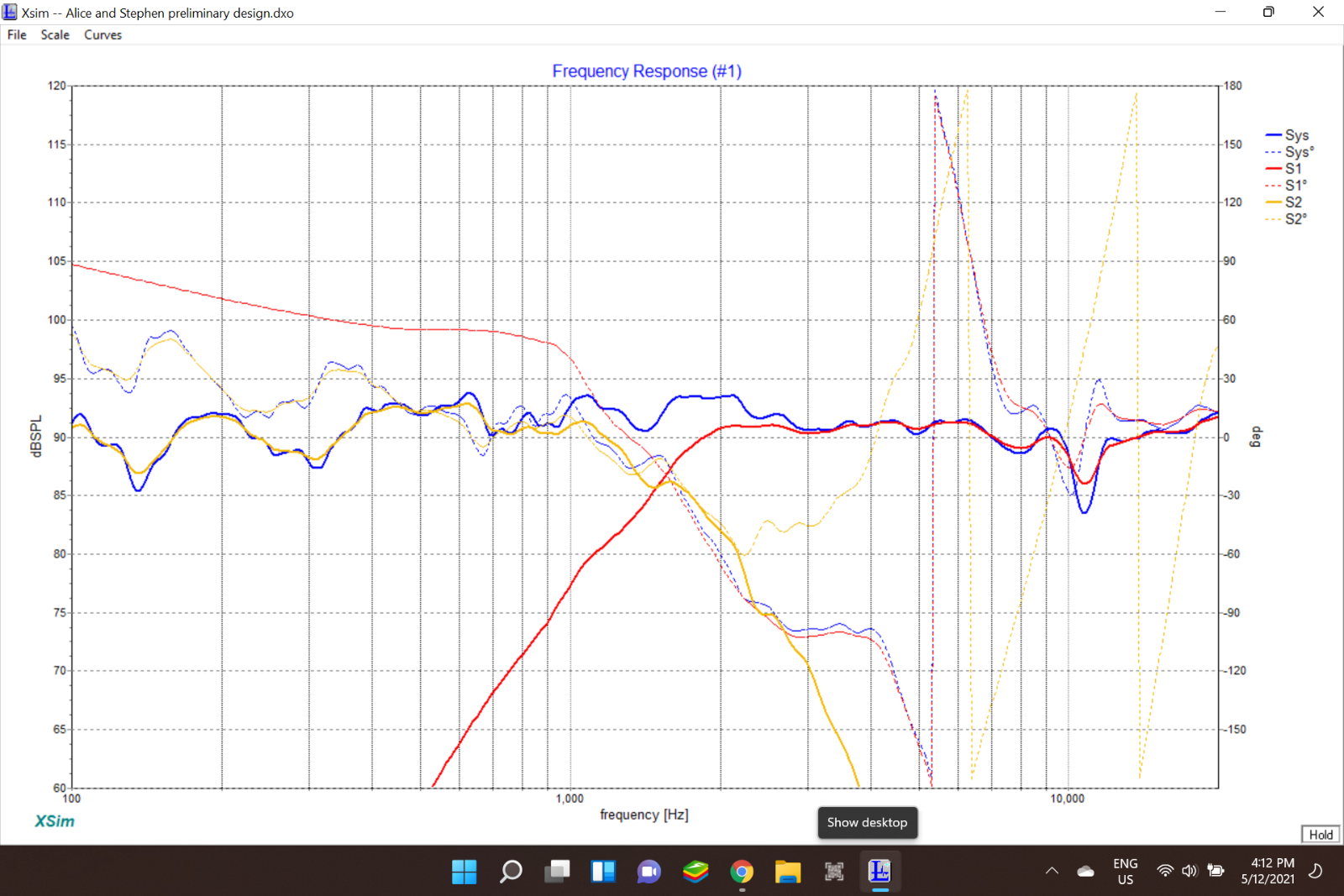Screen dimensions: 1344x896
Task: Open Google Chrome from taskbar
Action: pyautogui.click(x=741, y=872)
